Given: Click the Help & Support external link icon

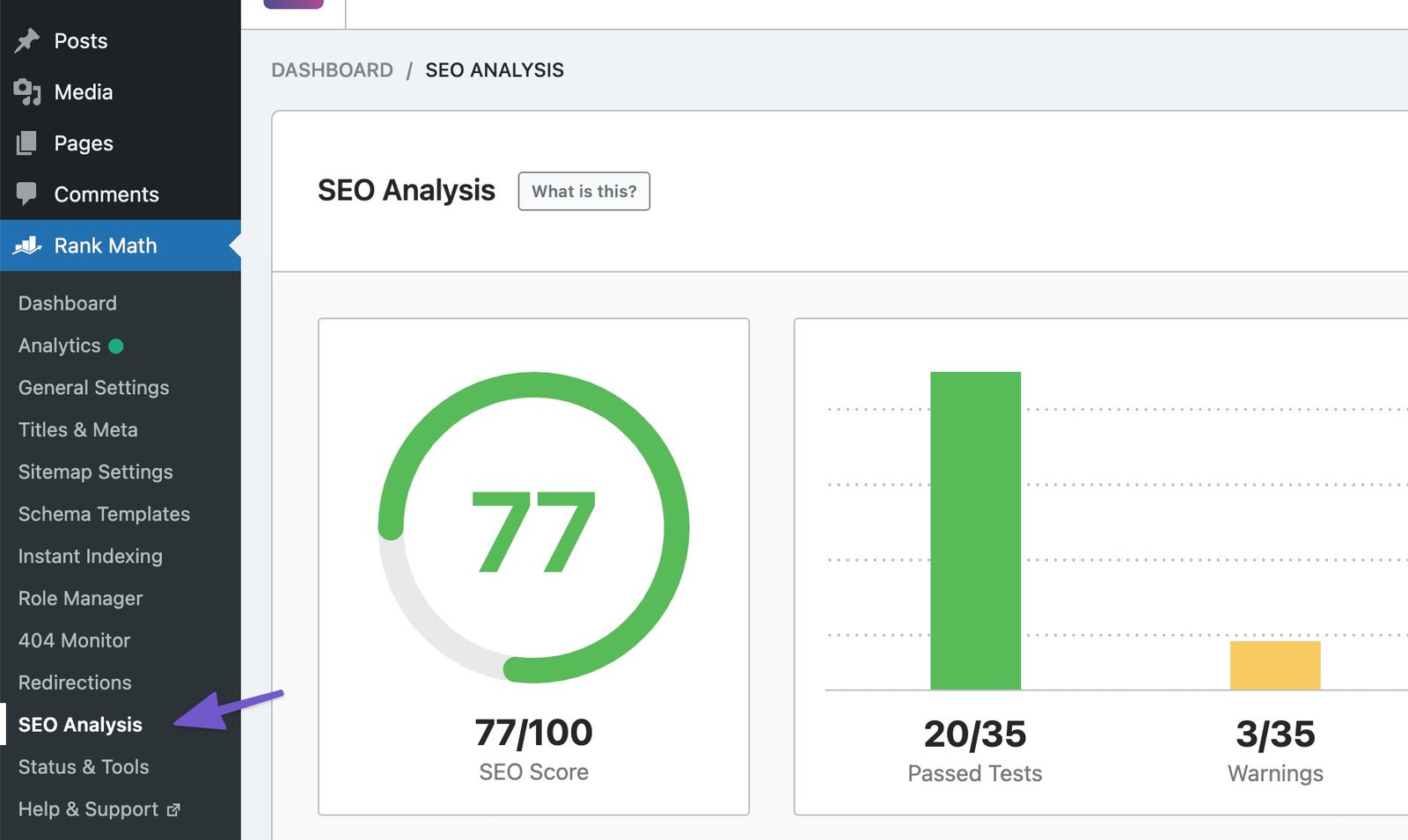Looking at the screenshot, I should tap(173, 810).
